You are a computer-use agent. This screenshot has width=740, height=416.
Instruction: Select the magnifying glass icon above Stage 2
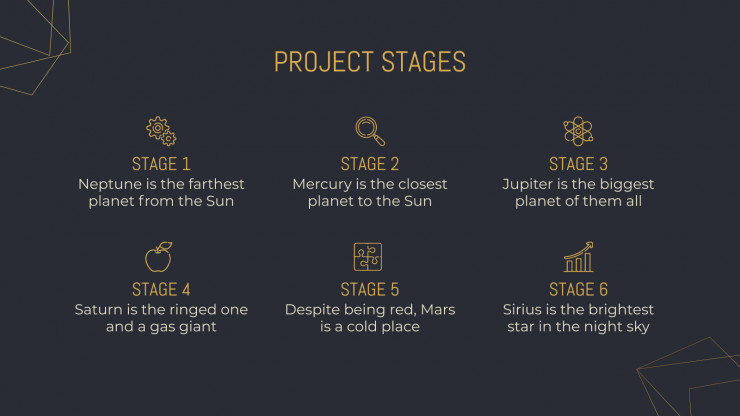[x=370, y=131]
